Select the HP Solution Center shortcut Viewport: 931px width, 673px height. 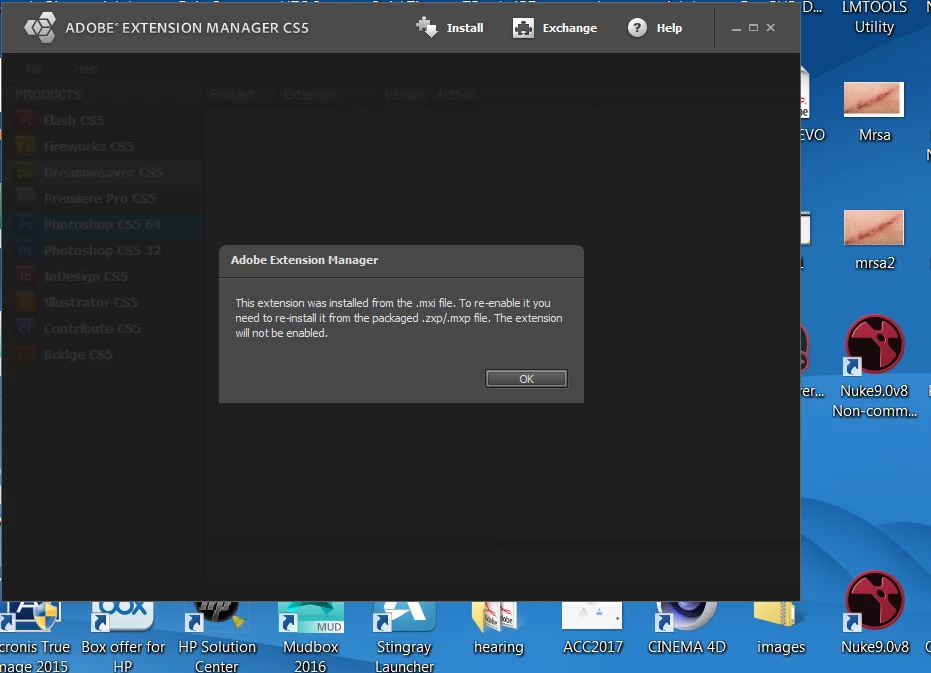tap(217, 637)
